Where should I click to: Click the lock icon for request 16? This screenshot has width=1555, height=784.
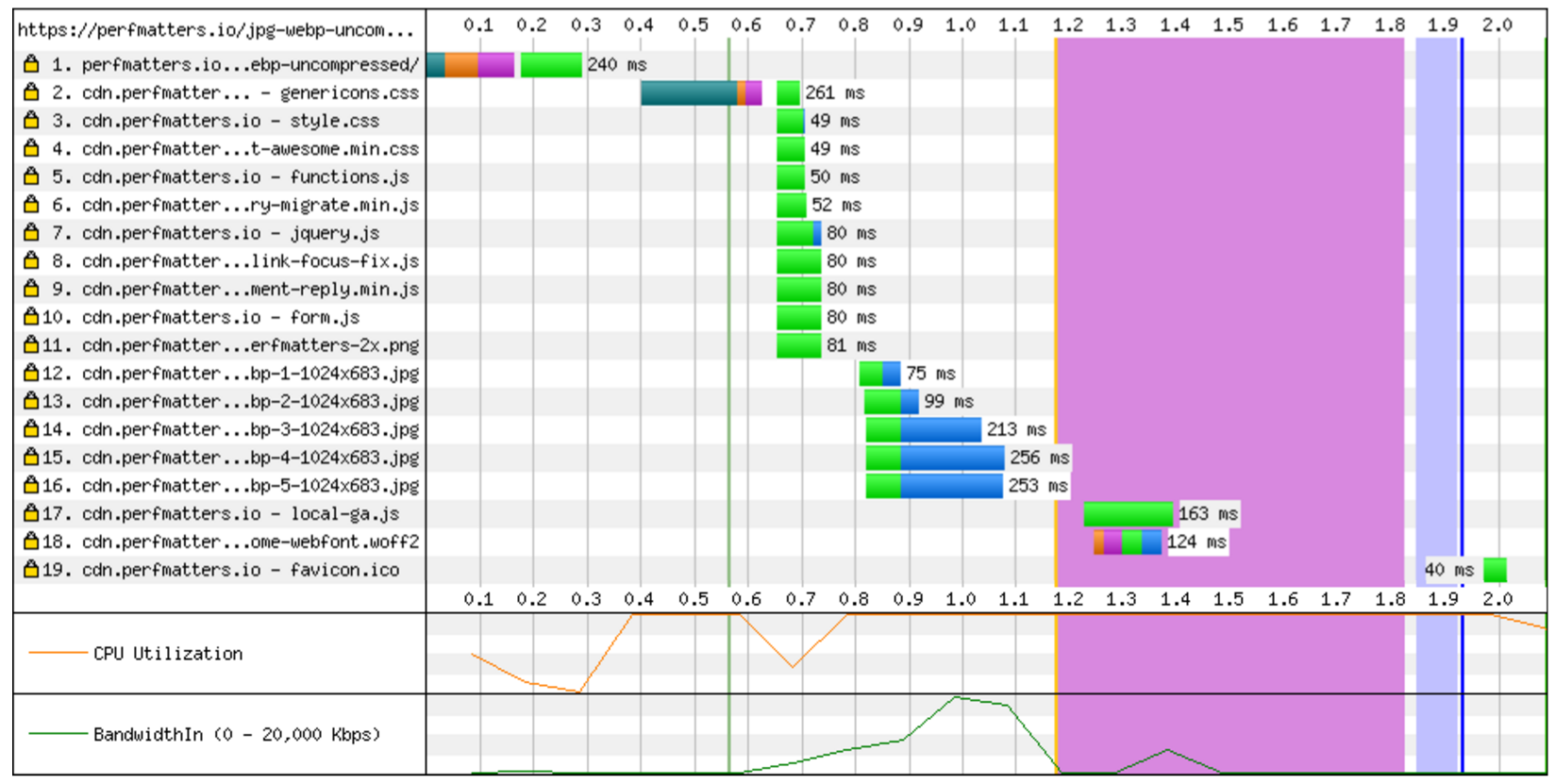click(31, 485)
